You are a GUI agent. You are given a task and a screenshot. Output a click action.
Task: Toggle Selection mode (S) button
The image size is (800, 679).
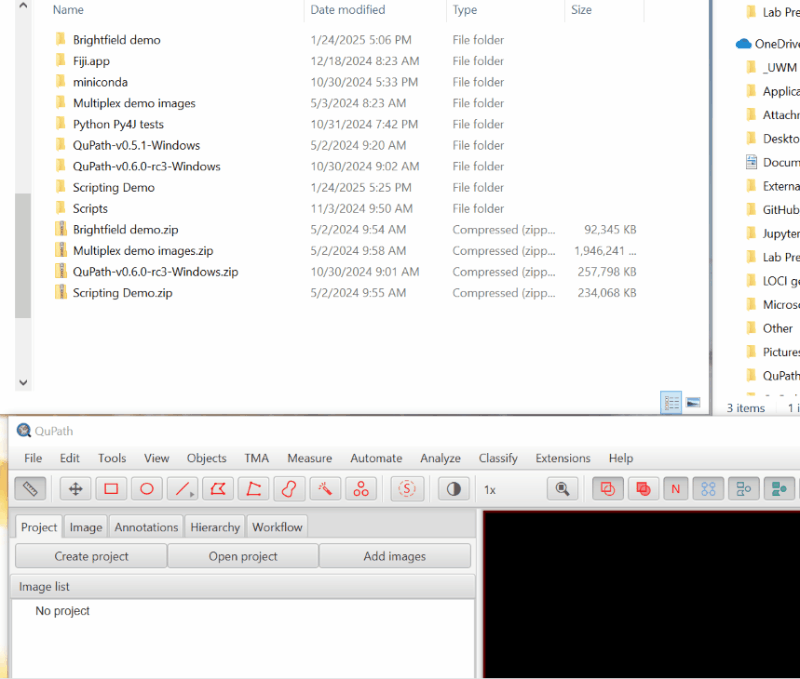click(x=407, y=489)
